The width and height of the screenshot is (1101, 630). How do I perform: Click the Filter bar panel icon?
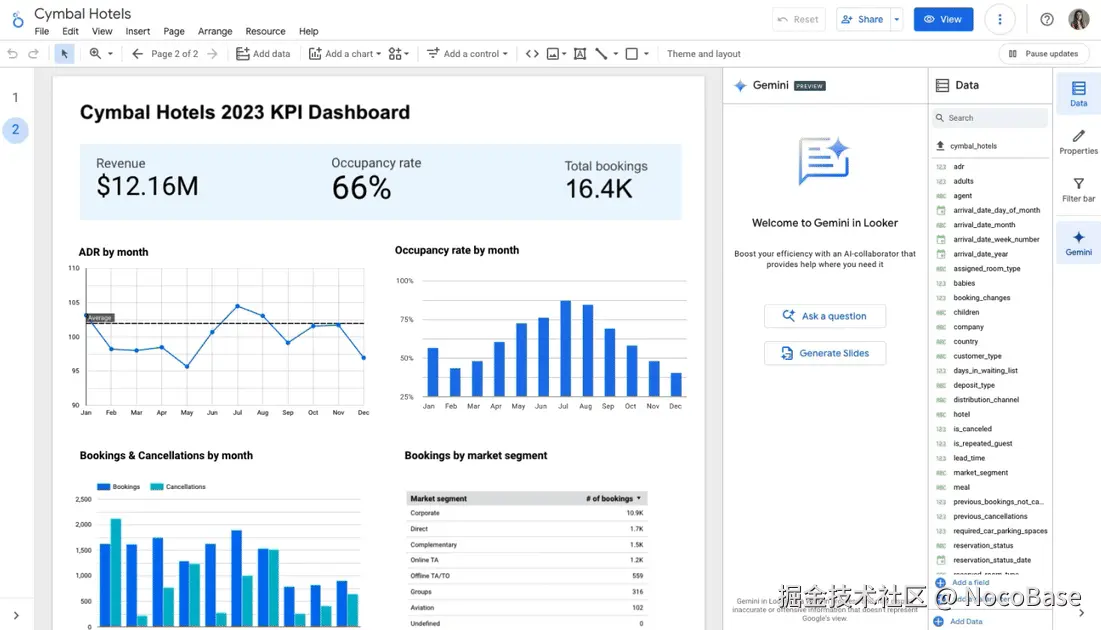click(1078, 190)
